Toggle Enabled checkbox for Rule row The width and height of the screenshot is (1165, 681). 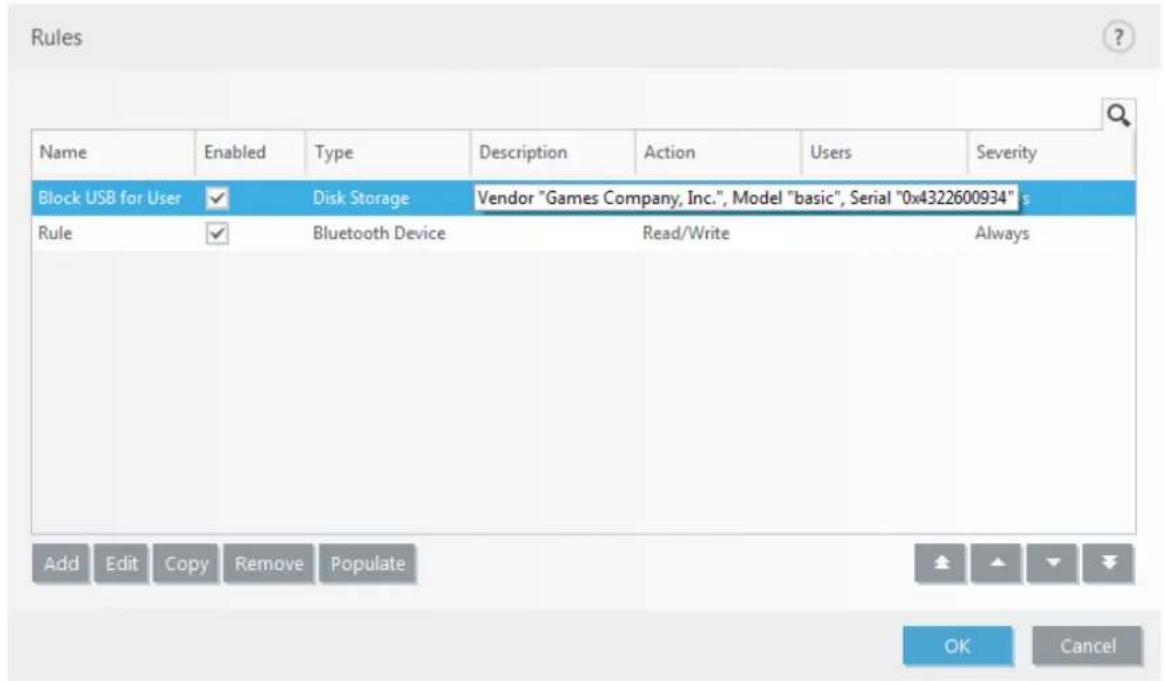[x=217, y=233]
